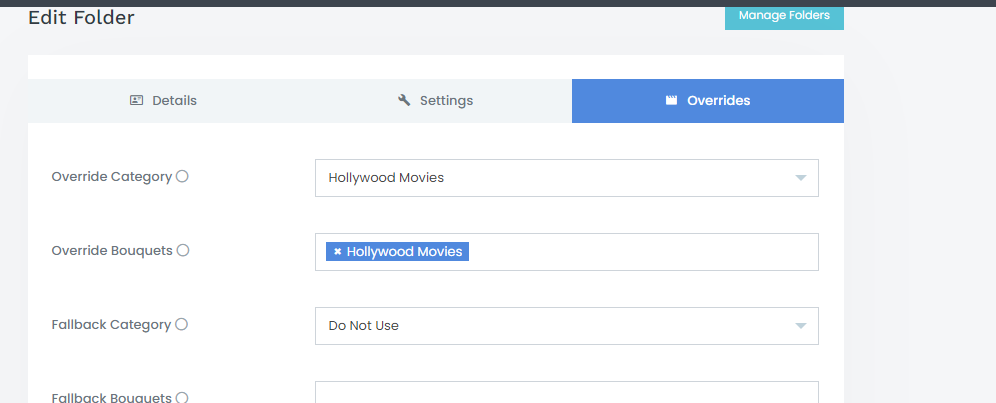Click the Settings tab wrench icon
Image resolution: width=996 pixels, height=403 pixels.
(x=404, y=100)
